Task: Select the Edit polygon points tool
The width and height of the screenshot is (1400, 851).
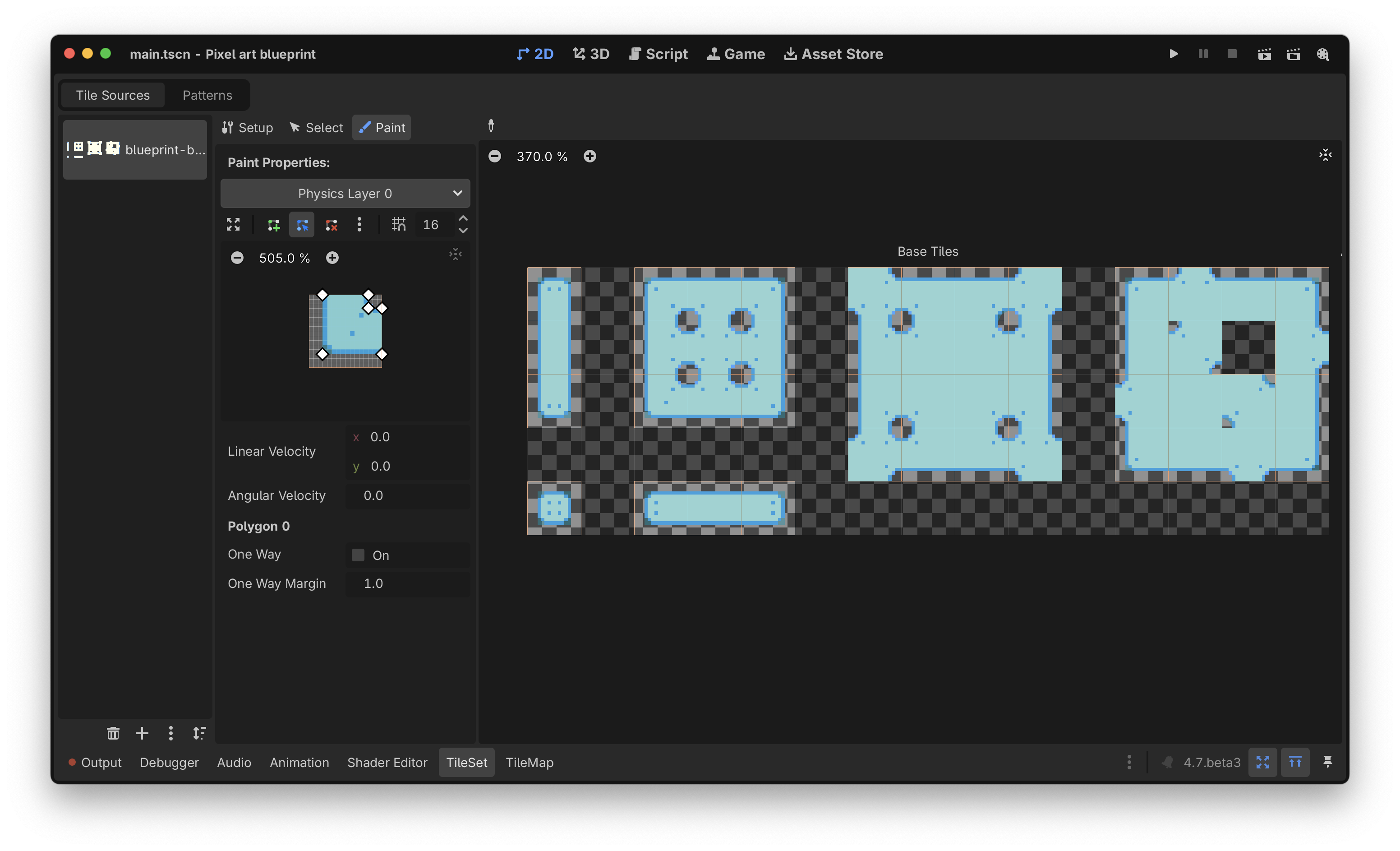Action: tap(302, 225)
